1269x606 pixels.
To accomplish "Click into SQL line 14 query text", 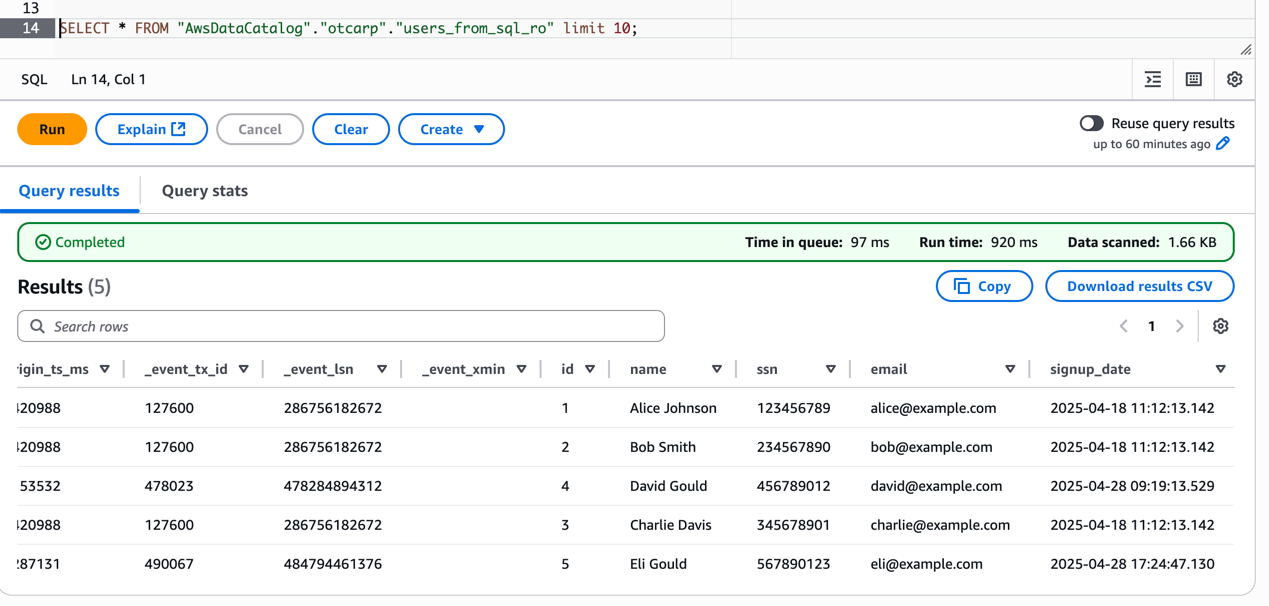I will 348,28.
